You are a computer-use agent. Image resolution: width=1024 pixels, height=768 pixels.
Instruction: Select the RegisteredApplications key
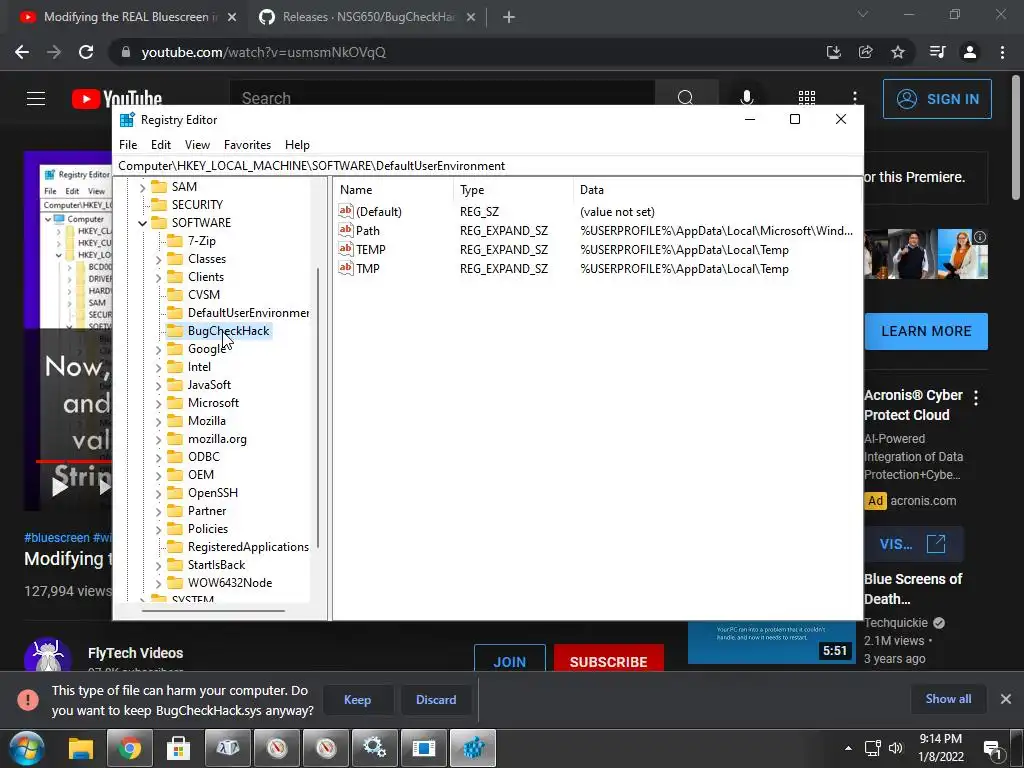248,547
